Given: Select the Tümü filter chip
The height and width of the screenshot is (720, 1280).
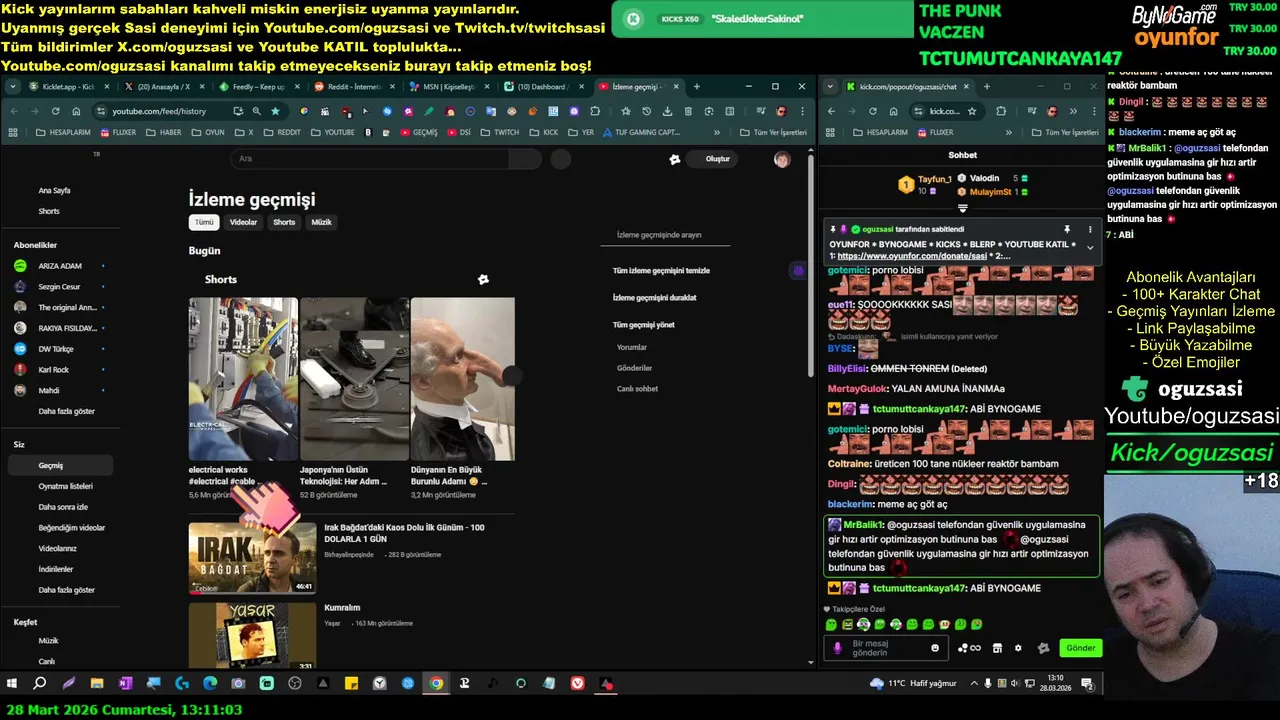Looking at the screenshot, I should coord(204,222).
